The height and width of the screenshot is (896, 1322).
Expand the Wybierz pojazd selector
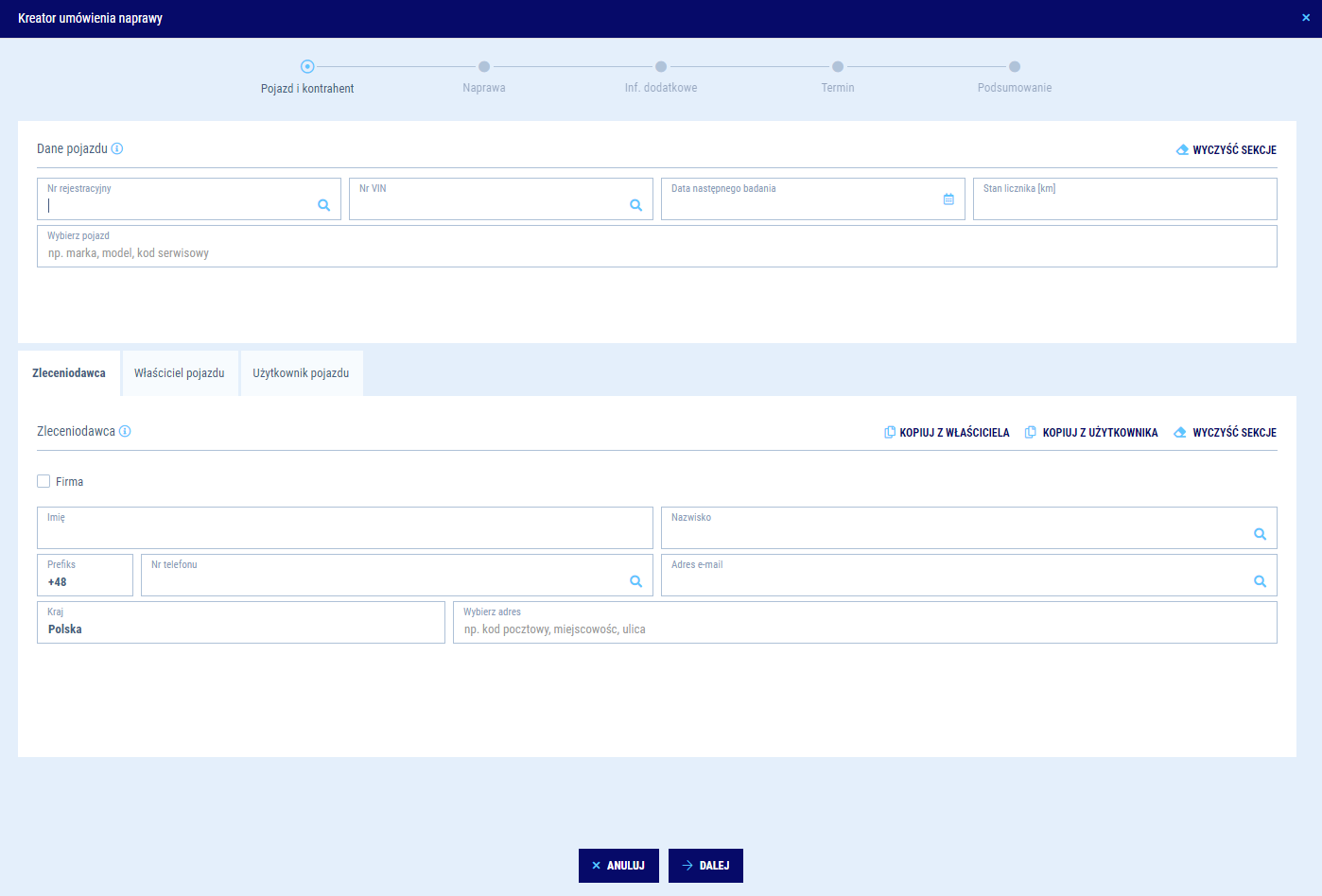[656, 247]
